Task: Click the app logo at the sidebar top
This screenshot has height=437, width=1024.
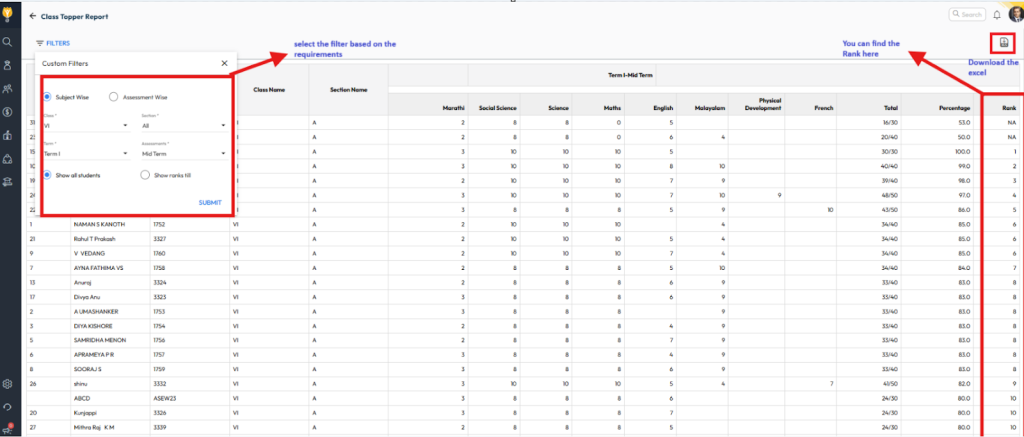Action: [x=8, y=14]
